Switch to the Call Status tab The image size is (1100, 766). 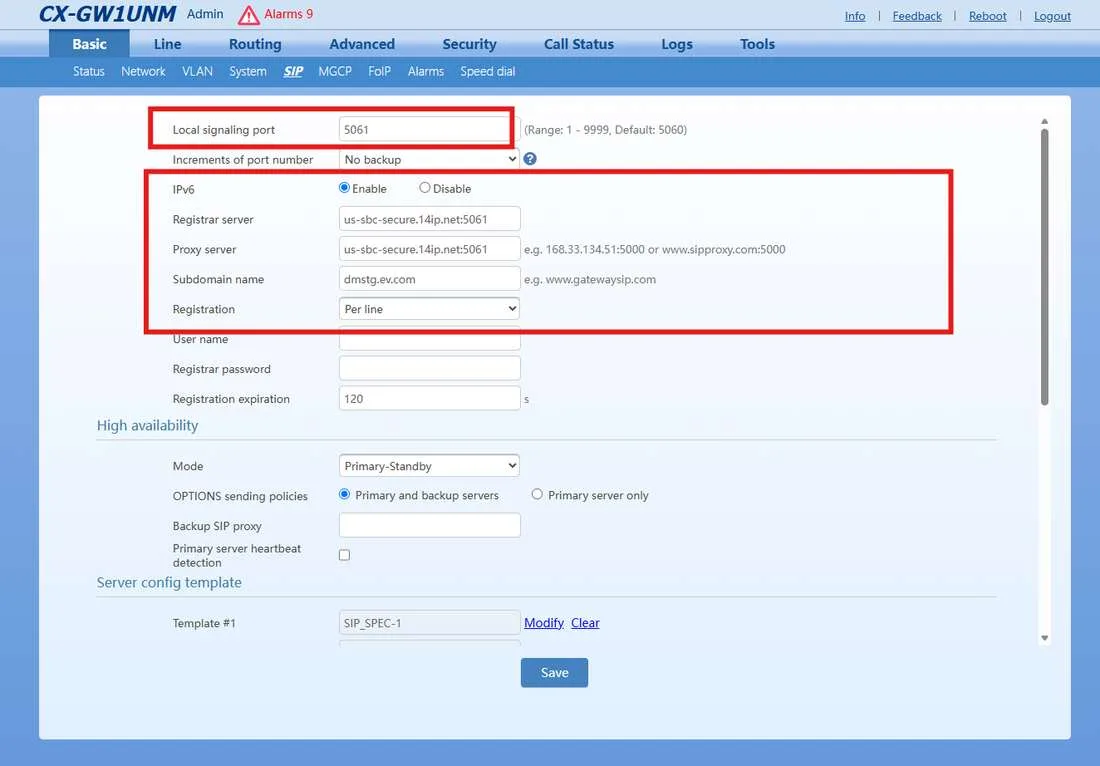[x=579, y=44]
